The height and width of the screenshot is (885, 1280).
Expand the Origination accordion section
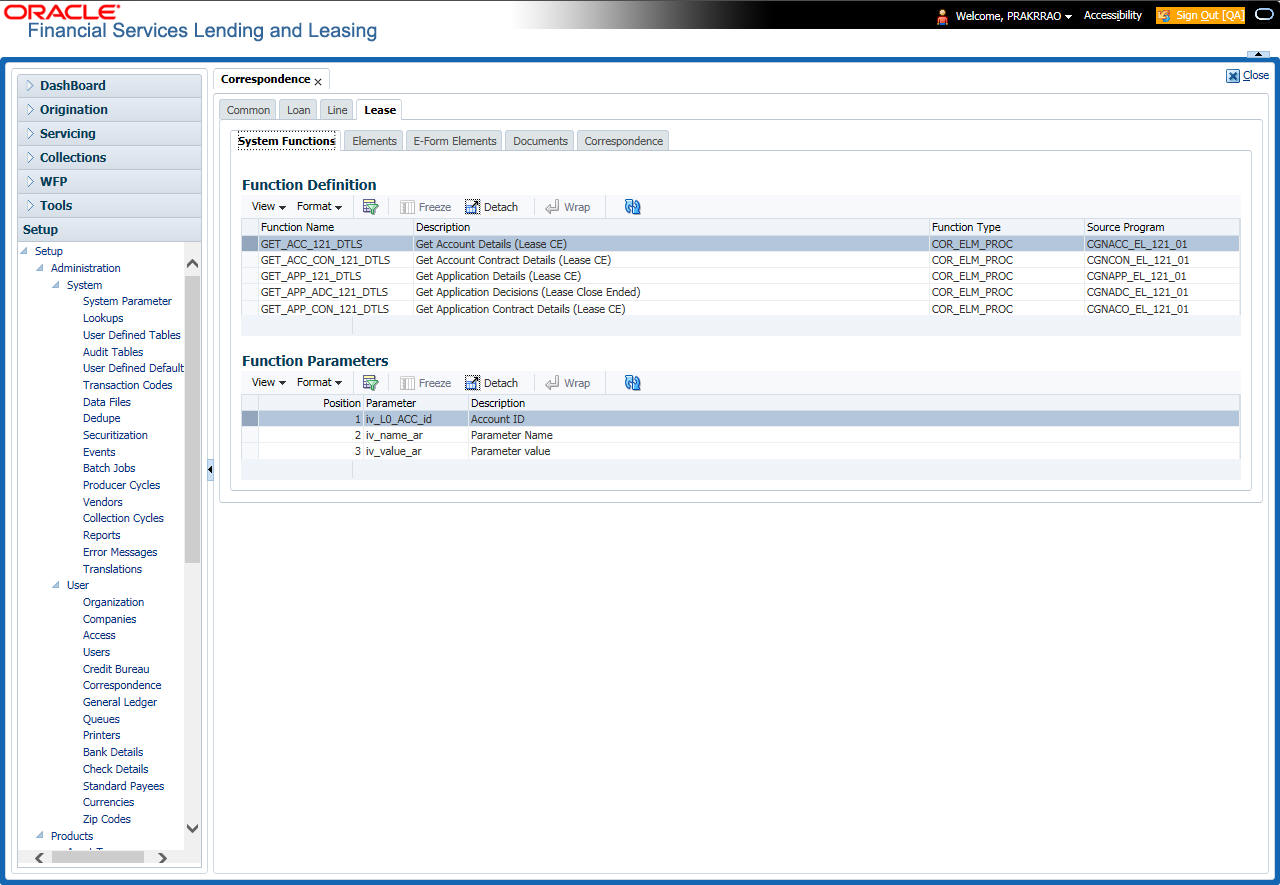point(110,110)
